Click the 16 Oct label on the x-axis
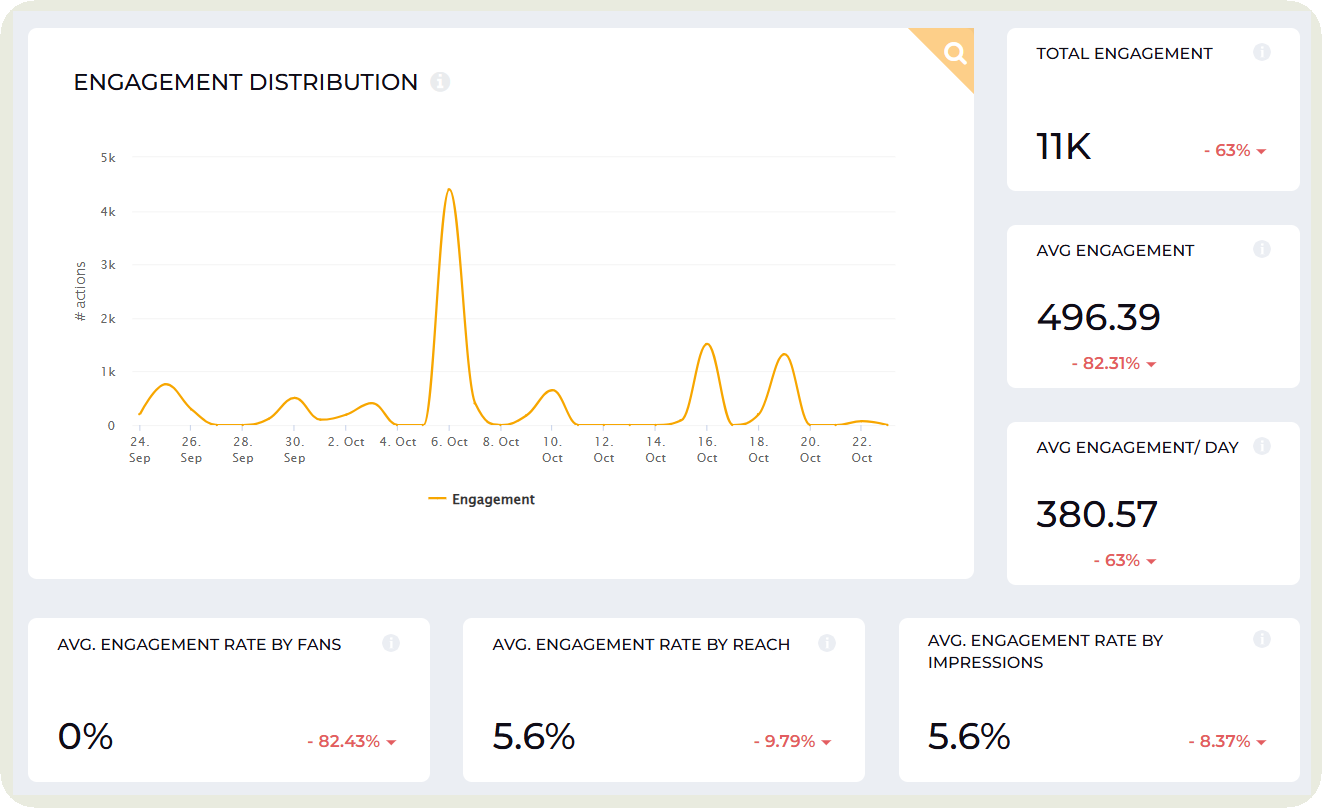The height and width of the screenshot is (808, 1322). [706, 449]
